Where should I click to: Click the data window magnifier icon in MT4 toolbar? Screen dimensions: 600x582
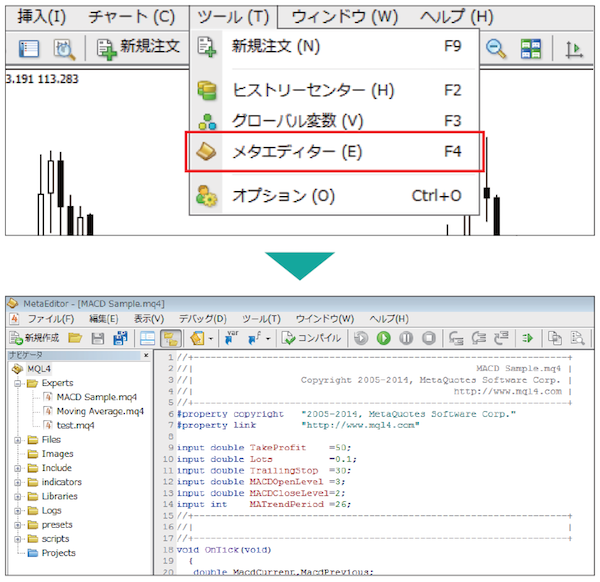[64, 49]
